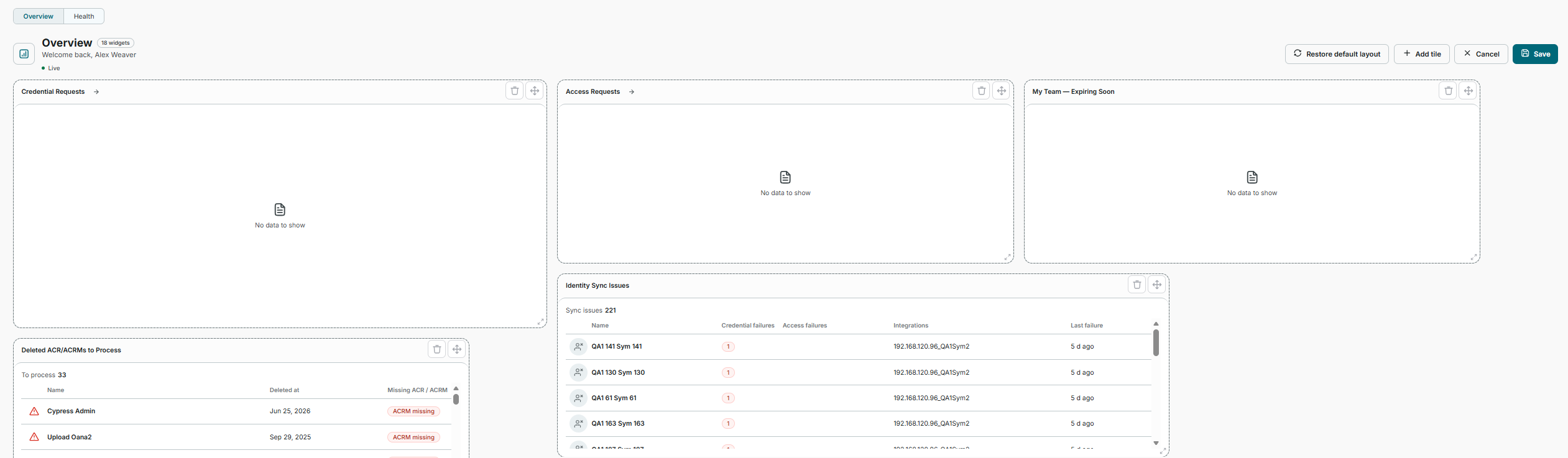Open the QA1 141 Sym 141 row
Screen dimensions: 1568x458
(x=859, y=347)
